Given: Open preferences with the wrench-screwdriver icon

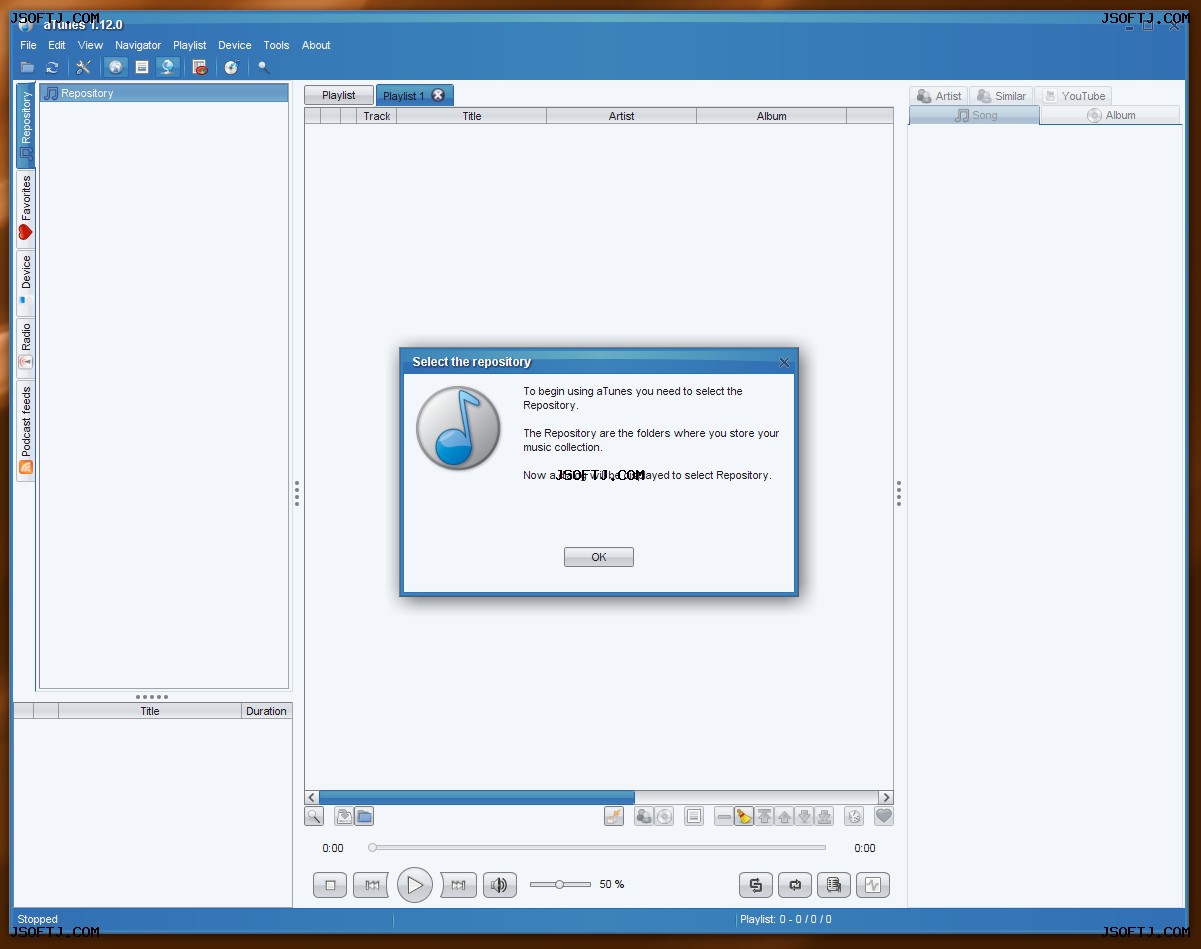Looking at the screenshot, I should pyautogui.click(x=84, y=68).
